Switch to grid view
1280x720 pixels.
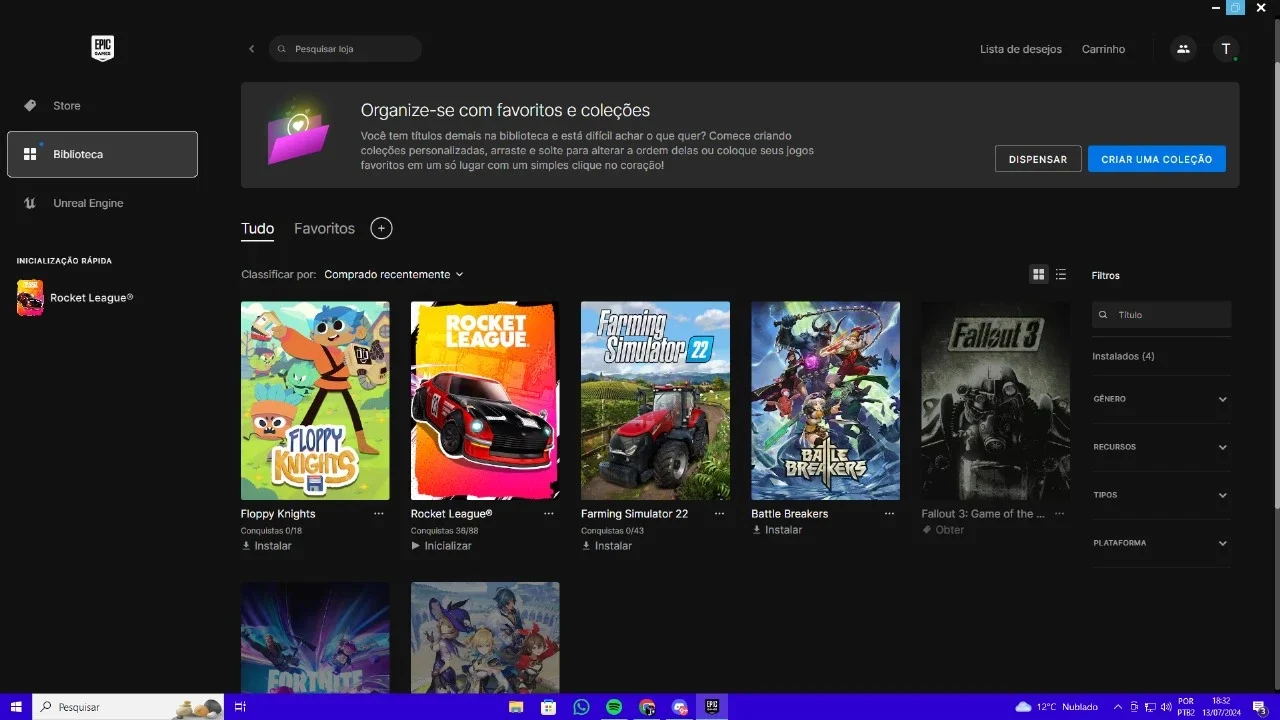click(1039, 274)
